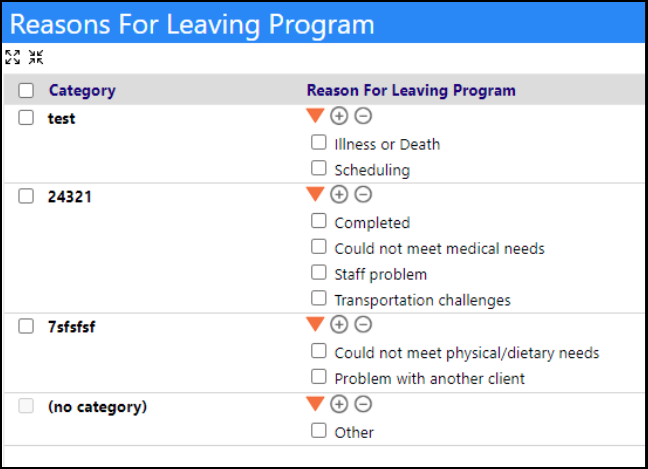Click the plus icon in test row
This screenshot has height=469, width=648.
tap(339, 116)
